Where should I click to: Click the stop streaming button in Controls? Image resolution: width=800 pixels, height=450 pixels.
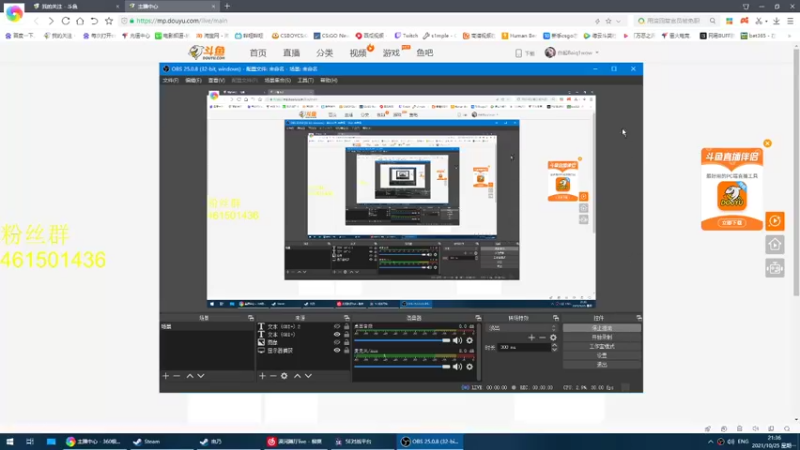[x=602, y=328]
